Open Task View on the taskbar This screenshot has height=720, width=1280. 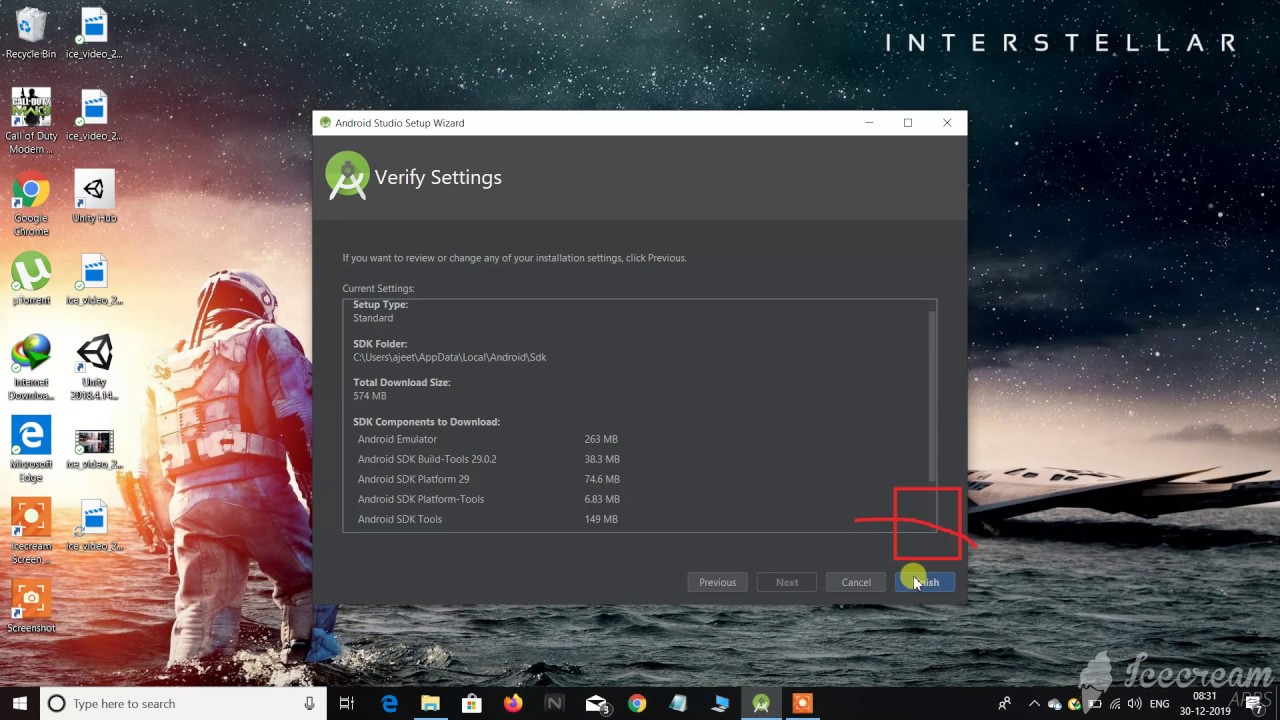(x=347, y=703)
